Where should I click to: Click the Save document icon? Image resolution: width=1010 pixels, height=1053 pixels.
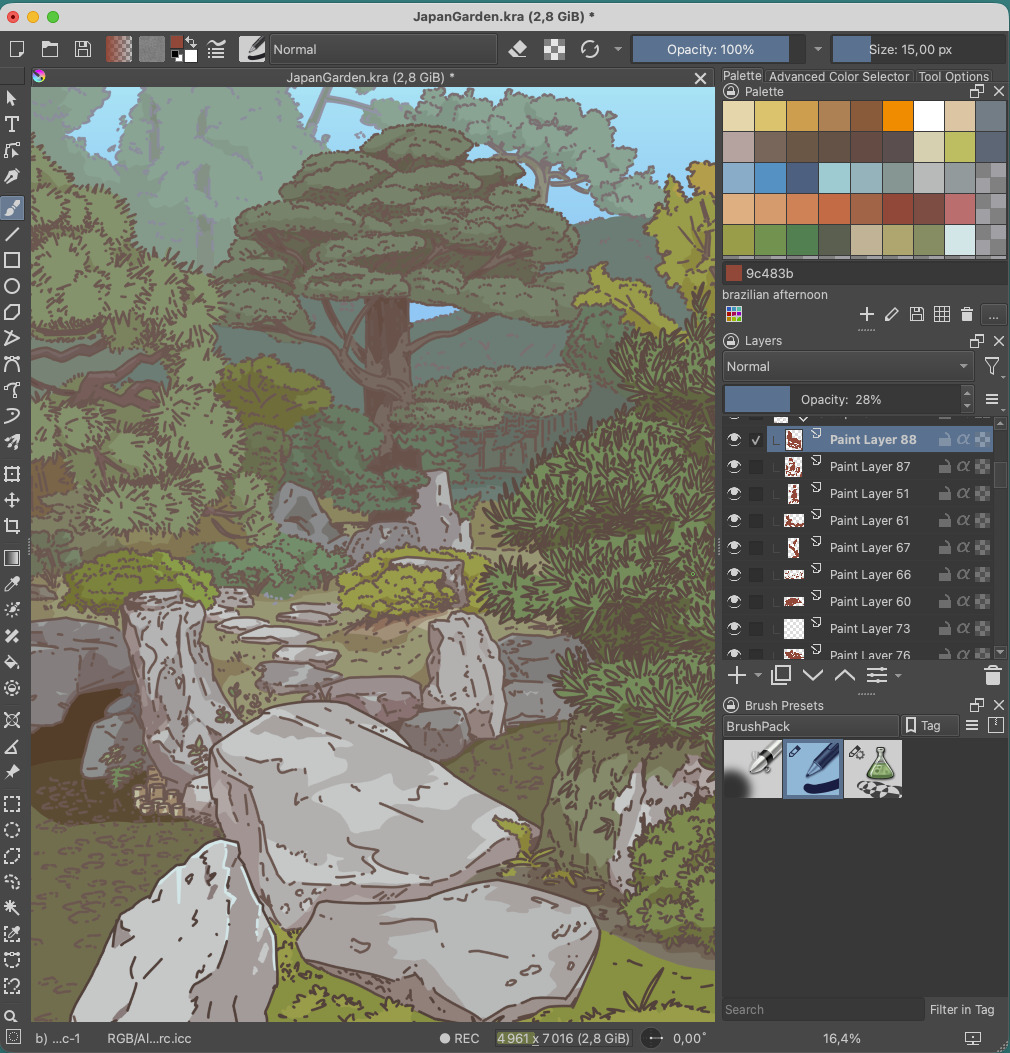83,49
